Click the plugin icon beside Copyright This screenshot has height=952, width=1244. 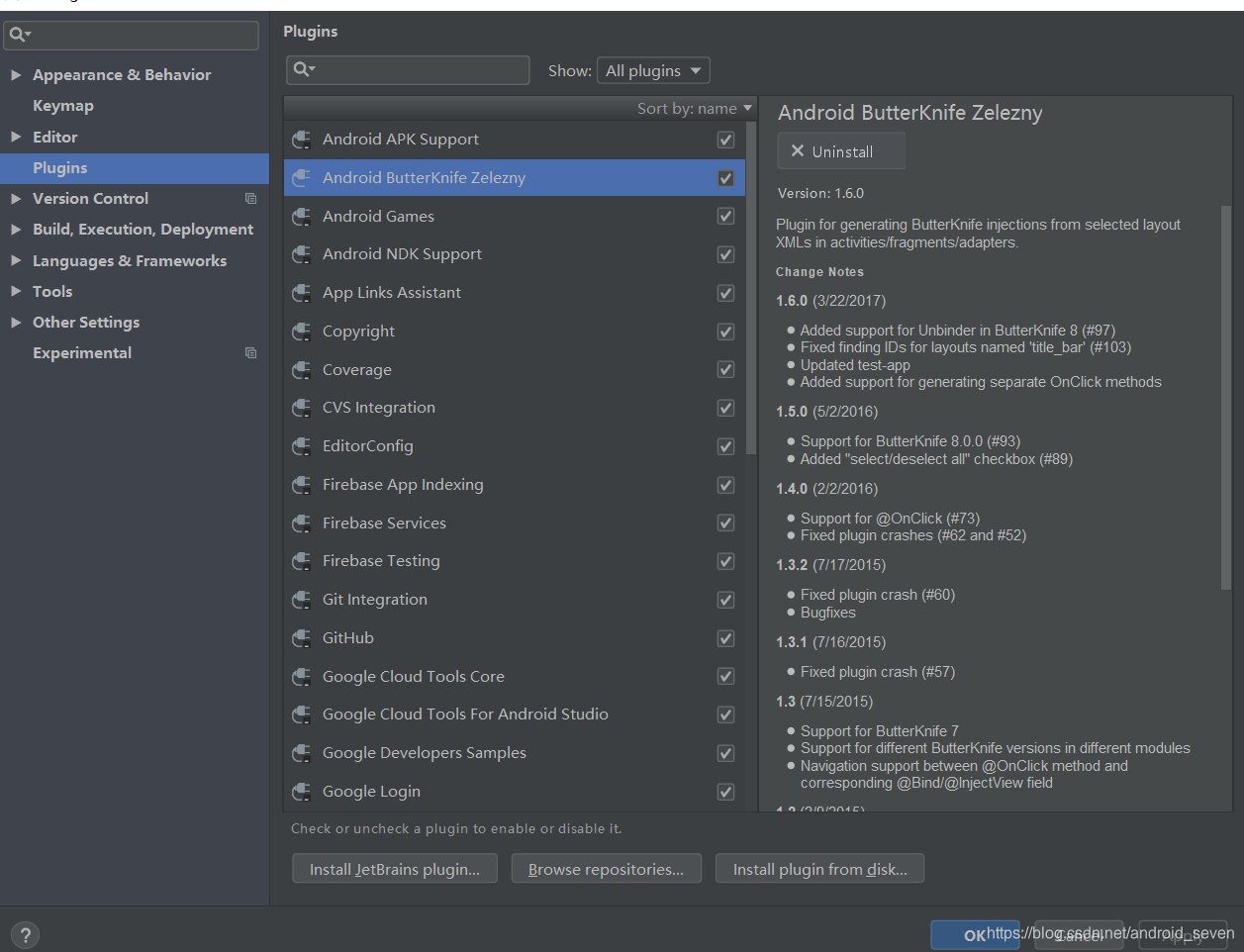coord(302,332)
